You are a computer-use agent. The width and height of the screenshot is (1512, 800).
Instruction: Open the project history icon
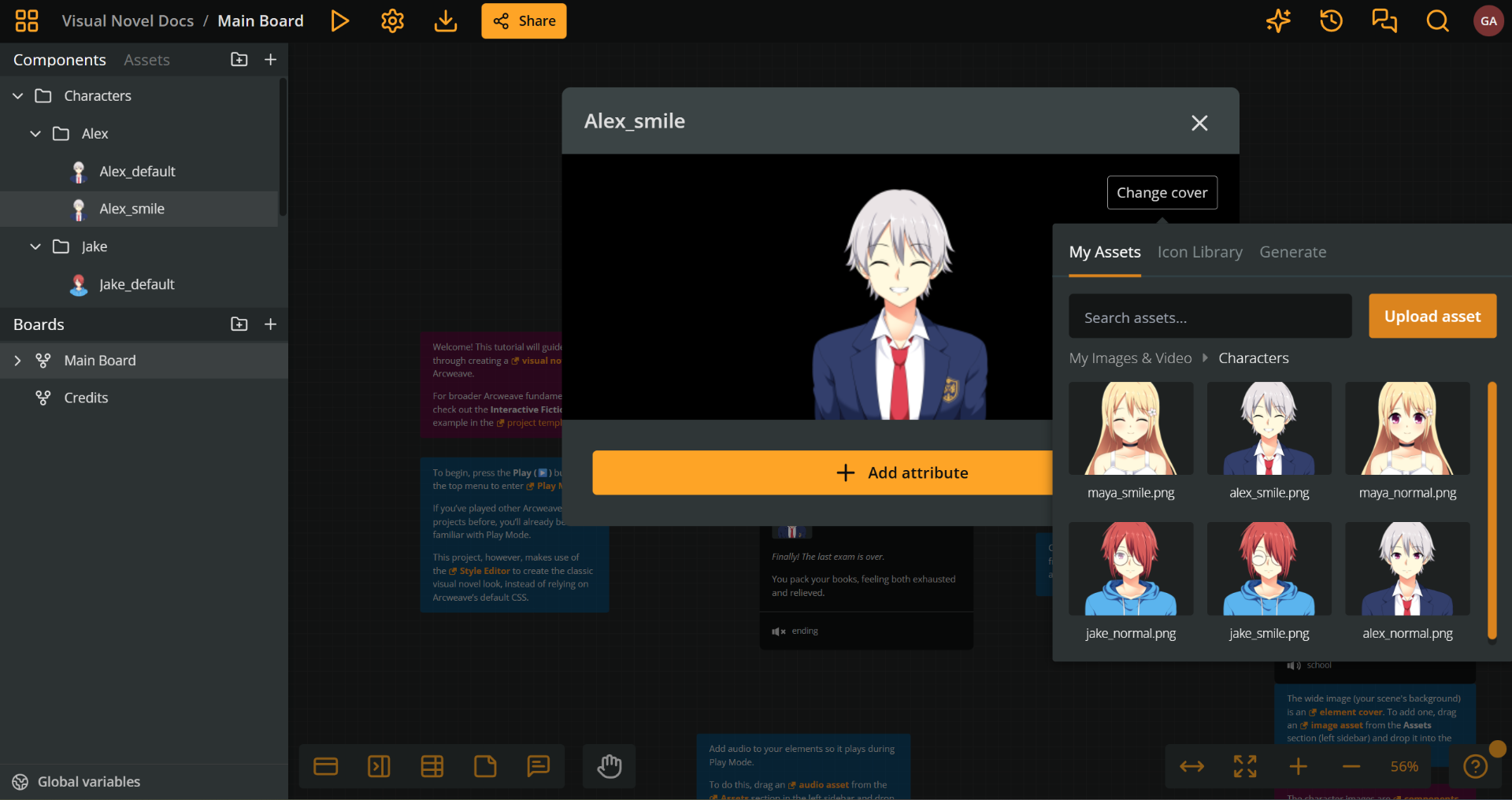1331,21
